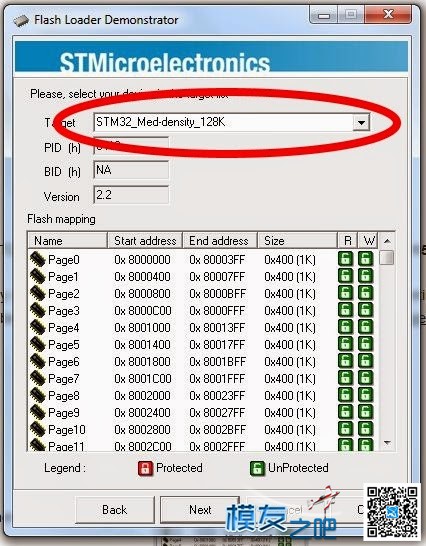Click Page2 read protection lock icon
The height and width of the screenshot is (546, 426).
coord(346,293)
